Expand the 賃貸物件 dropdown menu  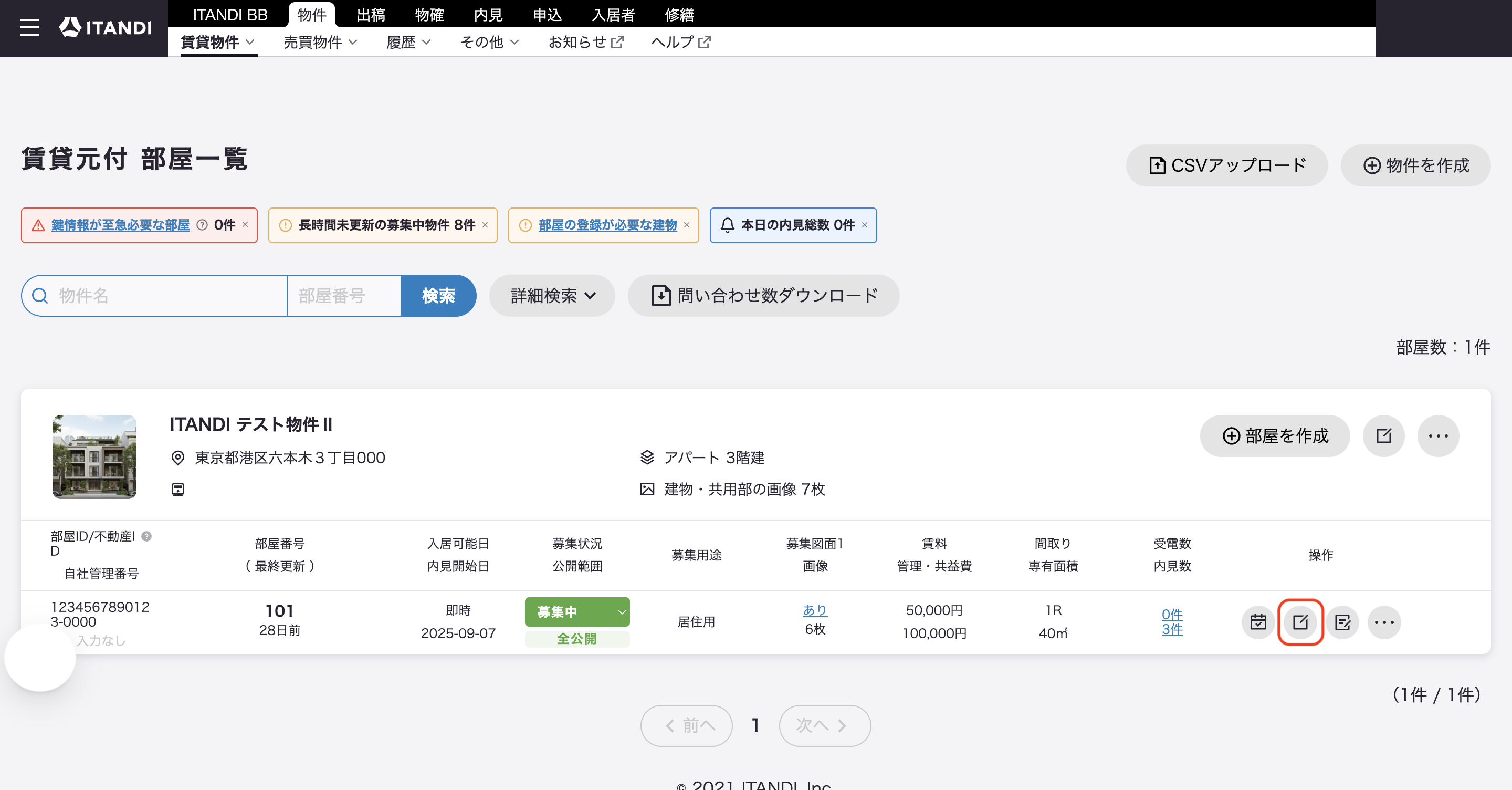coord(218,43)
